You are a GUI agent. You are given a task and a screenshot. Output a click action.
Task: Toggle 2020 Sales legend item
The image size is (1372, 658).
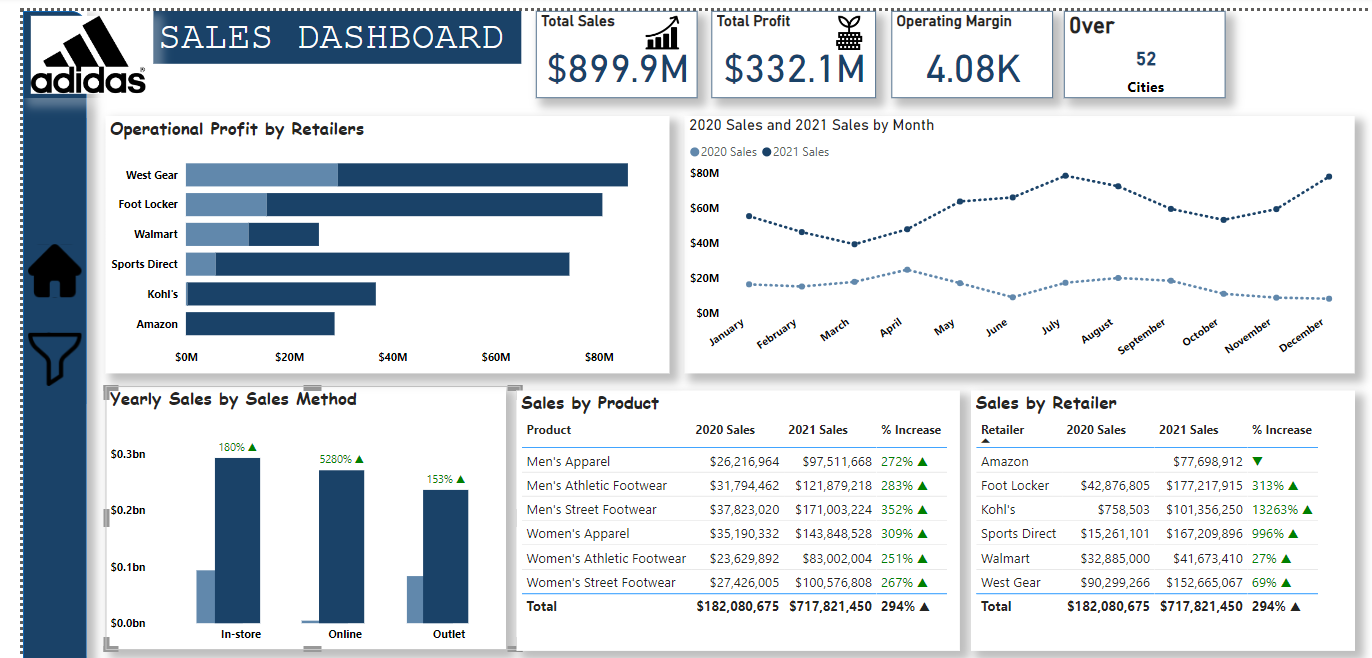[724, 152]
